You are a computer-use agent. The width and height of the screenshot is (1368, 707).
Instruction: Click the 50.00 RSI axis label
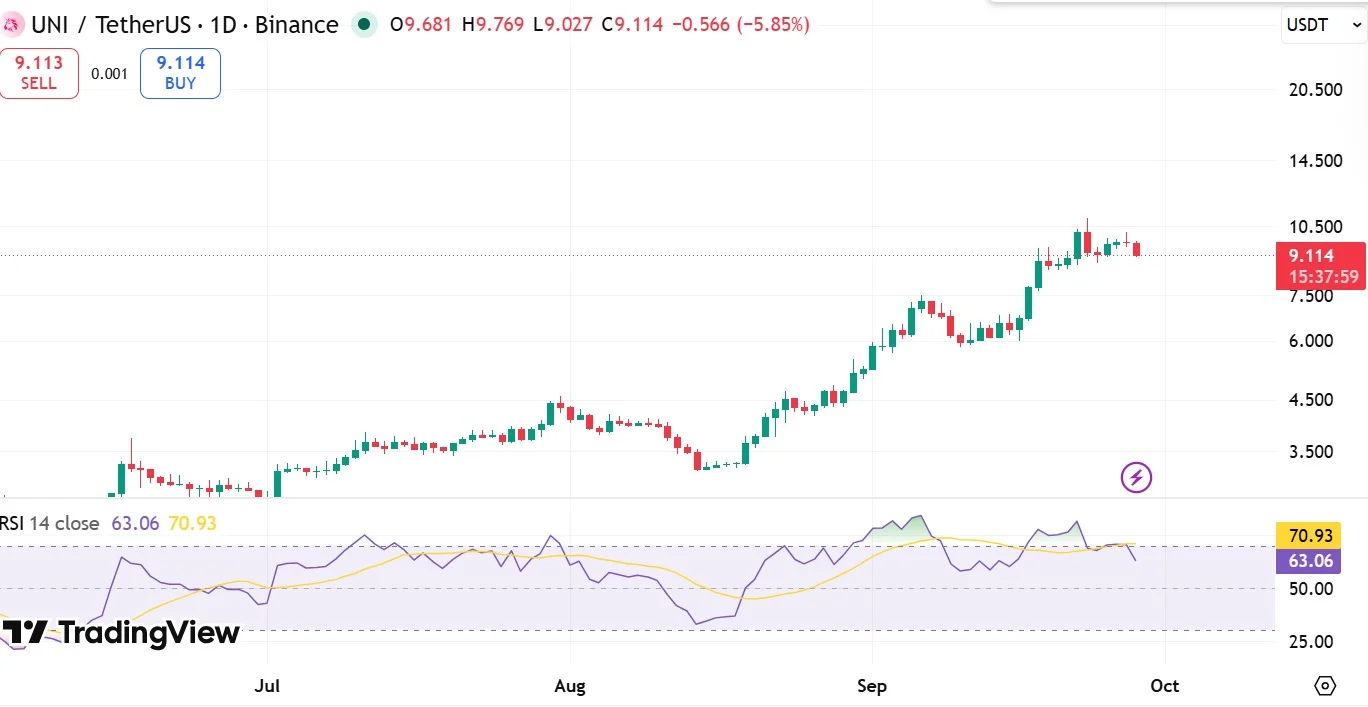click(x=1311, y=589)
